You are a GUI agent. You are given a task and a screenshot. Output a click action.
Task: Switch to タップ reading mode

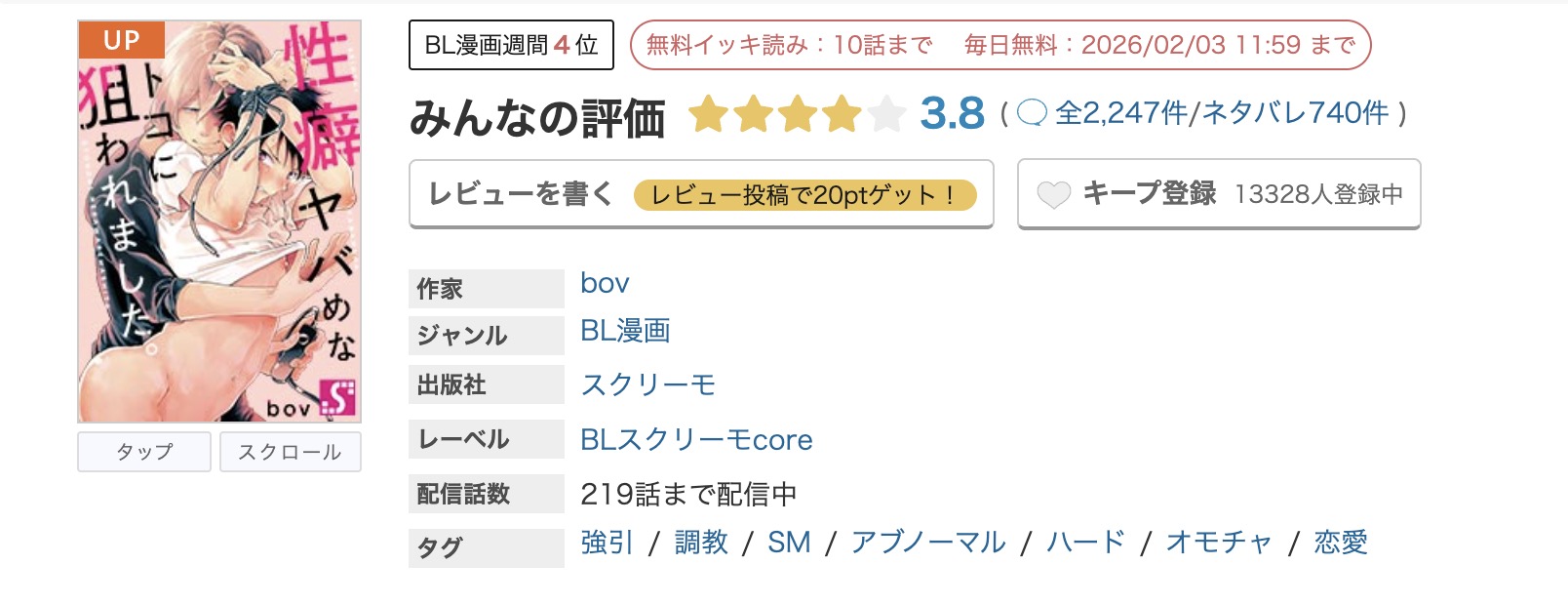tap(143, 452)
